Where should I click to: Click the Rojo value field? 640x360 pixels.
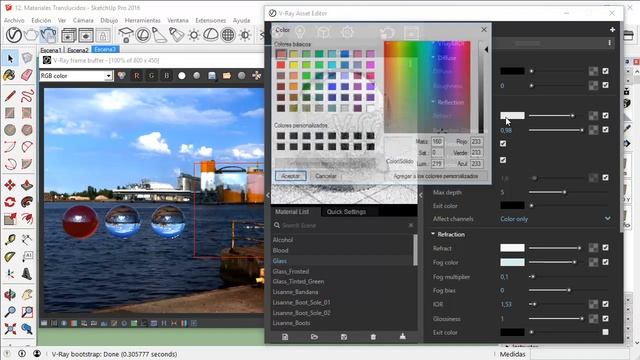coord(476,142)
